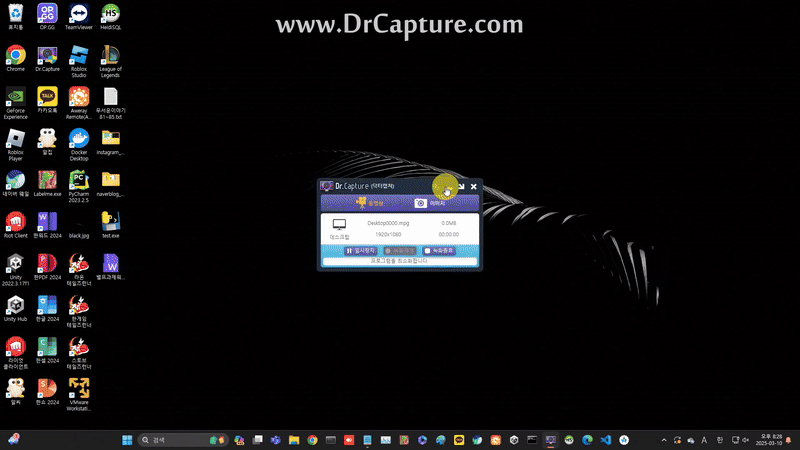Image resolution: width=800 pixels, height=450 pixels.
Task: Select the PyCharm 2023.2.5 desktop icon
Action: pyautogui.click(x=79, y=187)
